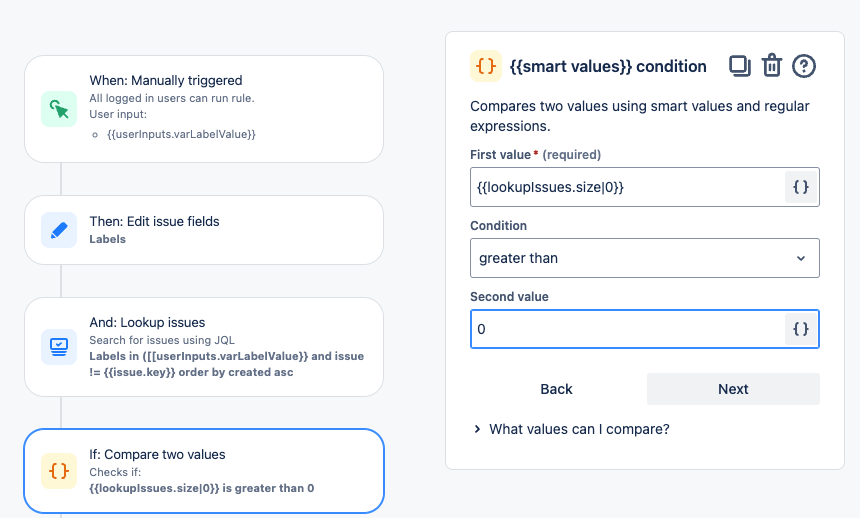Click the Second value input field
The image size is (860, 518).
pos(627,329)
